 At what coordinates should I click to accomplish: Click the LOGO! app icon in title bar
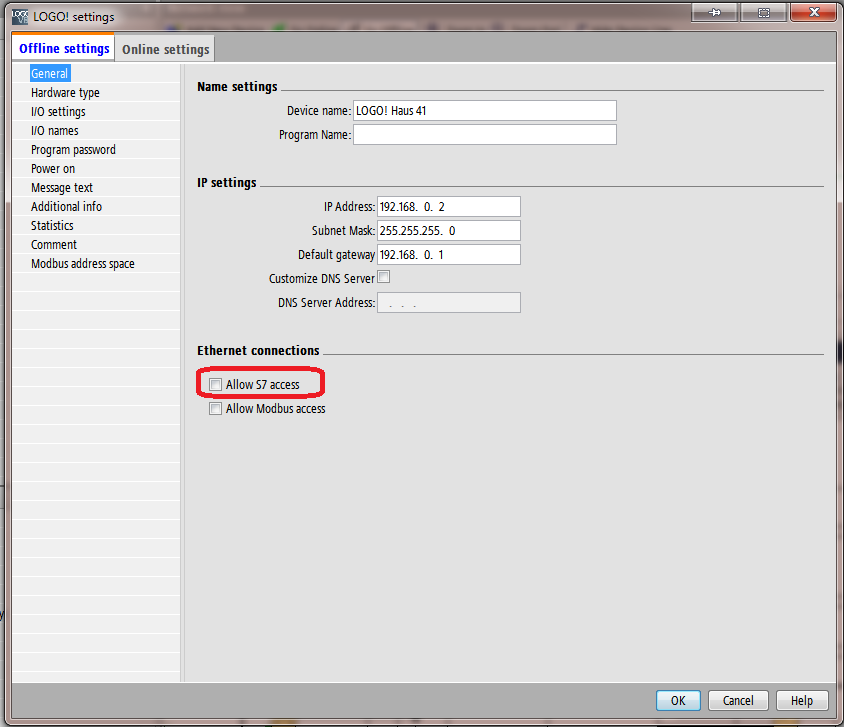click(20, 16)
